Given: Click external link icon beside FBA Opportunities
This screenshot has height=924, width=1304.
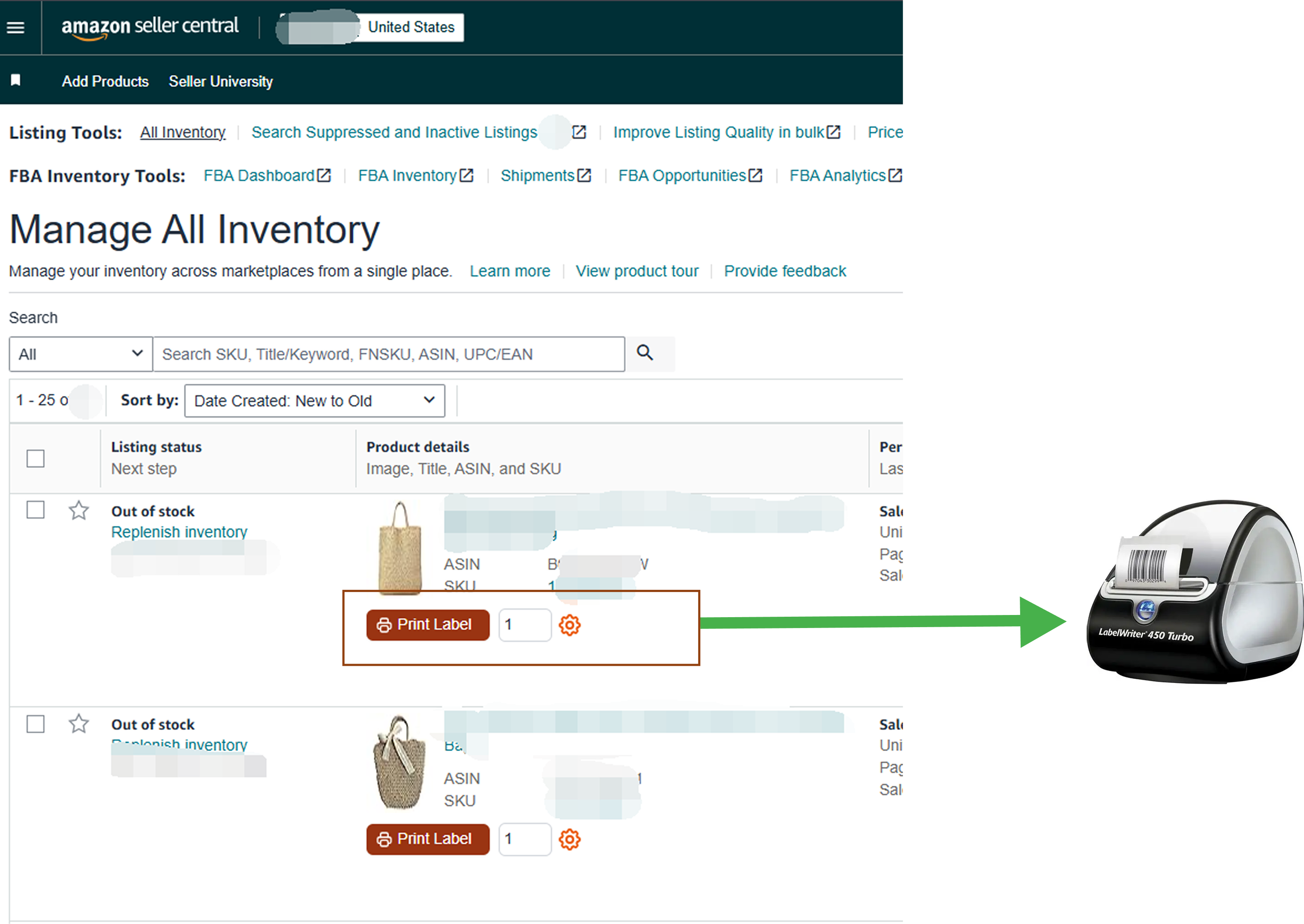Looking at the screenshot, I should click(x=755, y=175).
